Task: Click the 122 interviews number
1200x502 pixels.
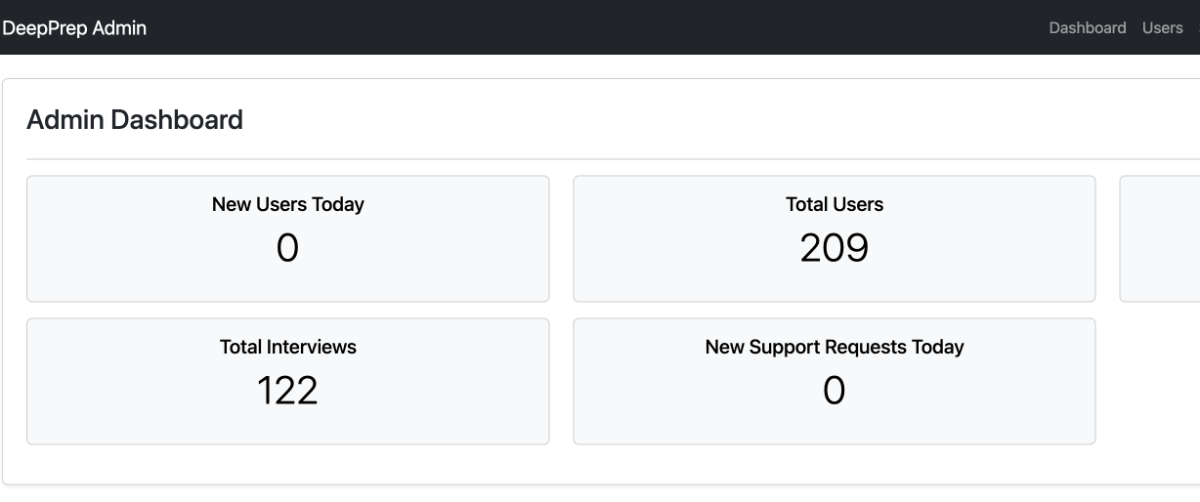Action: [288, 390]
